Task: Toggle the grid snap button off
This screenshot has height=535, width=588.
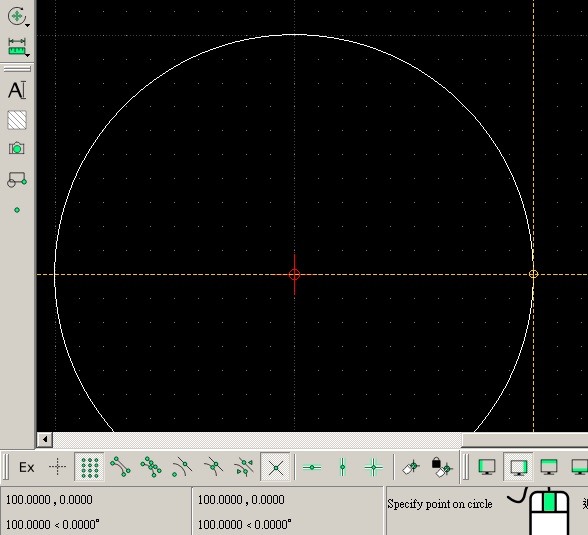Action: [x=90, y=467]
